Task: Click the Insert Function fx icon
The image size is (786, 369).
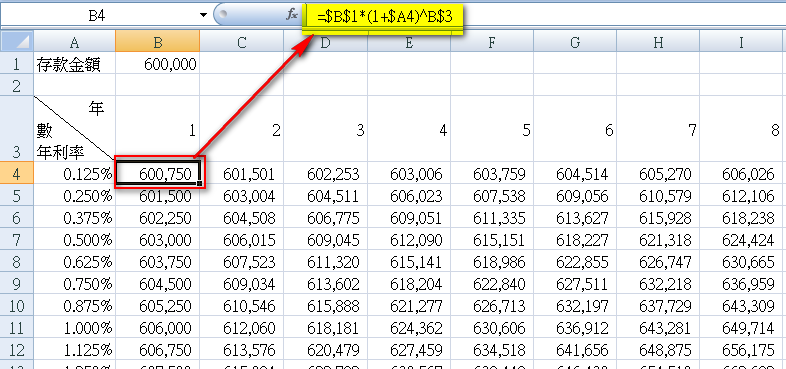Action: pyautogui.click(x=292, y=15)
